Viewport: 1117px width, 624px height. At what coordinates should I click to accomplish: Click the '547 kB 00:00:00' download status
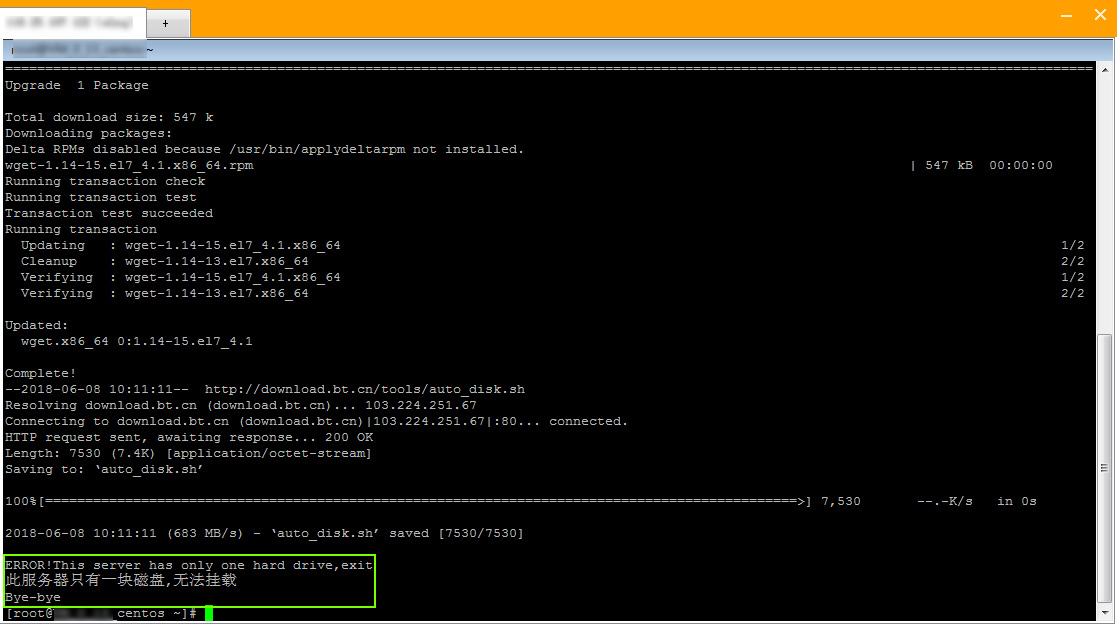[x=988, y=165]
